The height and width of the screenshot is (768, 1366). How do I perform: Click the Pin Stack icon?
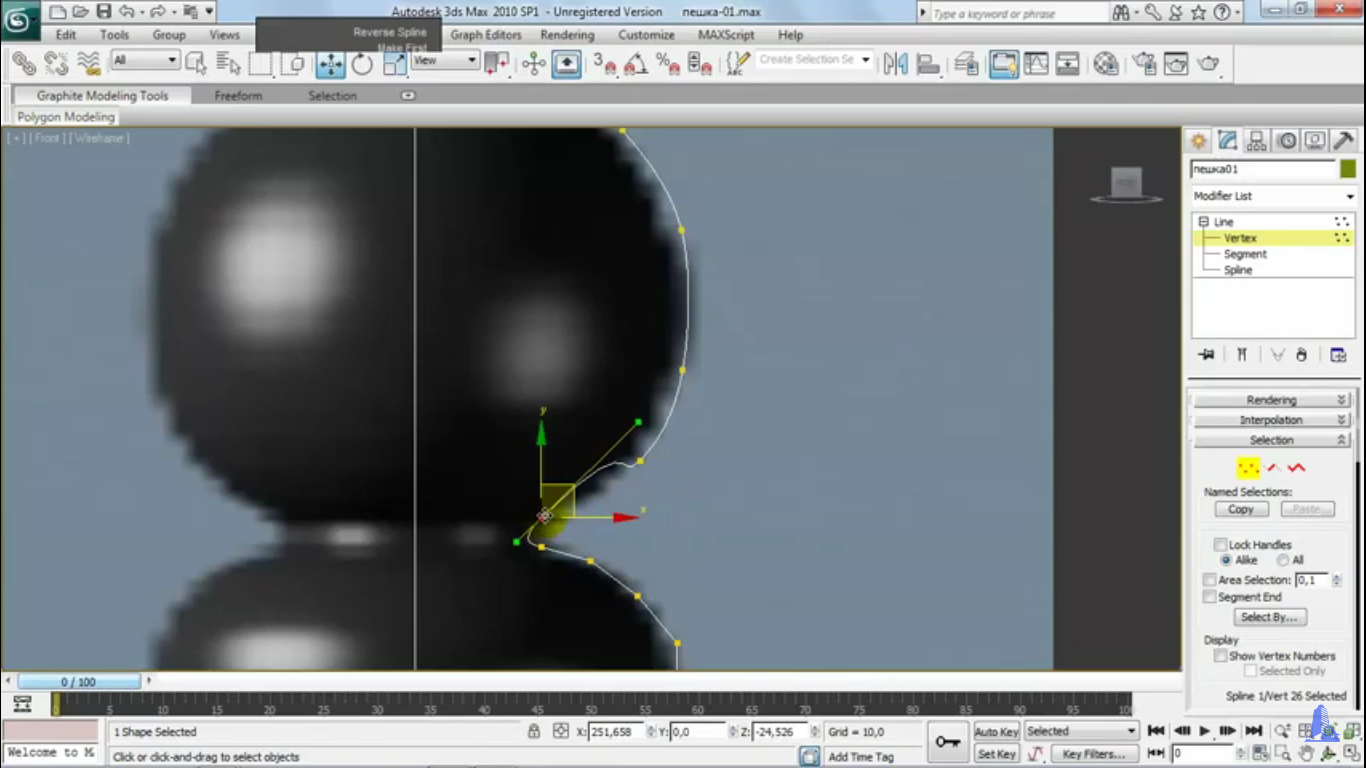(1207, 355)
